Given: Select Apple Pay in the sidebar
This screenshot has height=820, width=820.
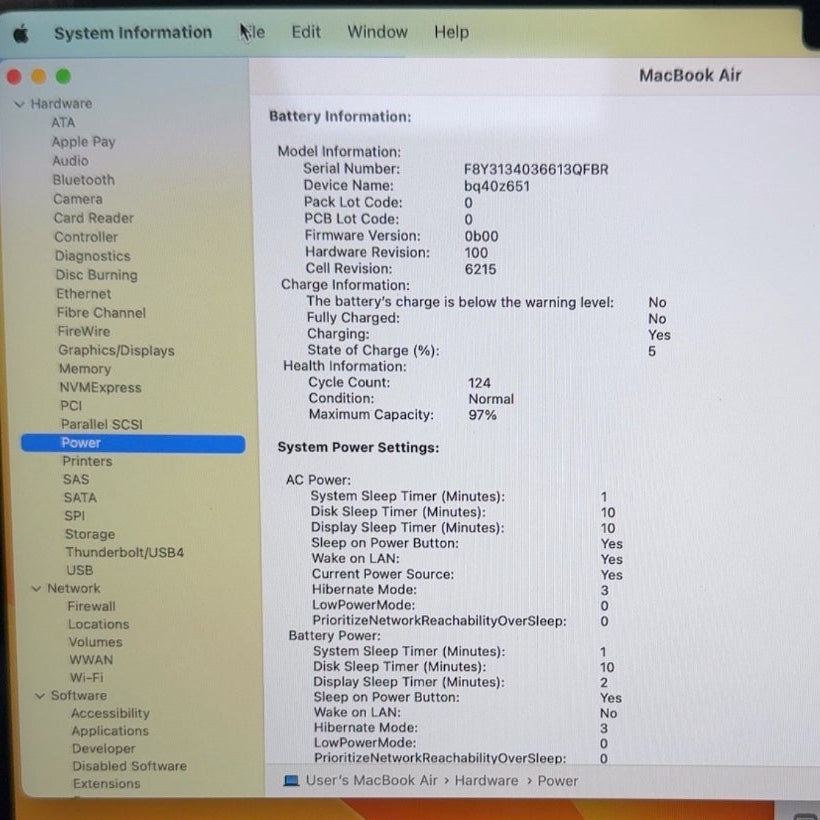Looking at the screenshot, I should (x=83, y=142).
